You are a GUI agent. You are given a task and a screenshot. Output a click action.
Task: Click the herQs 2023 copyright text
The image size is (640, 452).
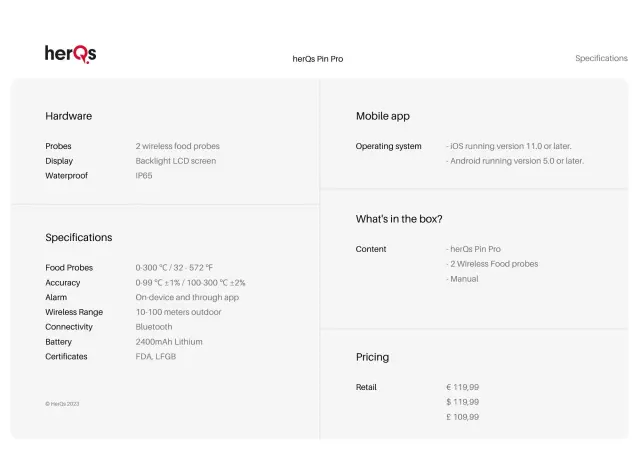[62, 404]
